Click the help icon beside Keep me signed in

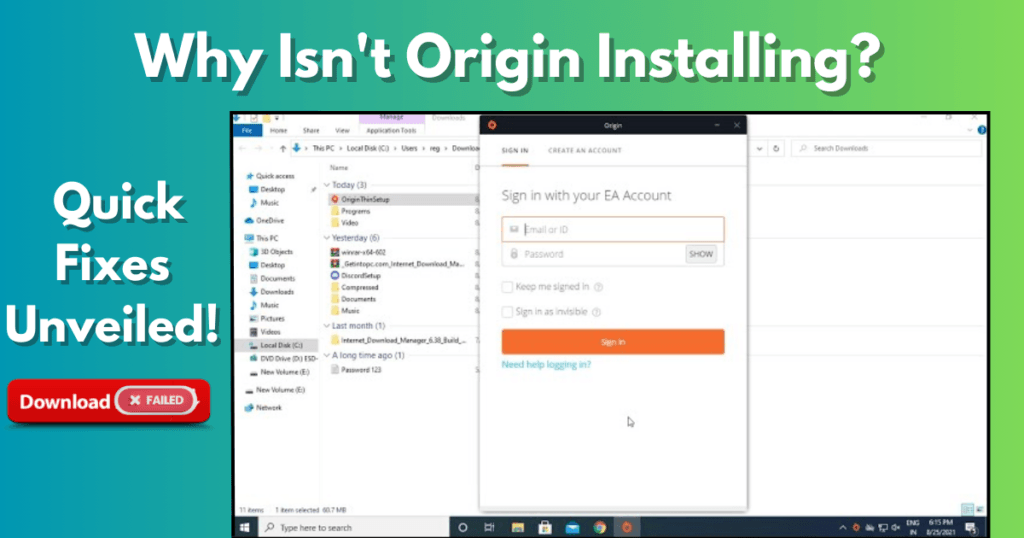[598, 287]
